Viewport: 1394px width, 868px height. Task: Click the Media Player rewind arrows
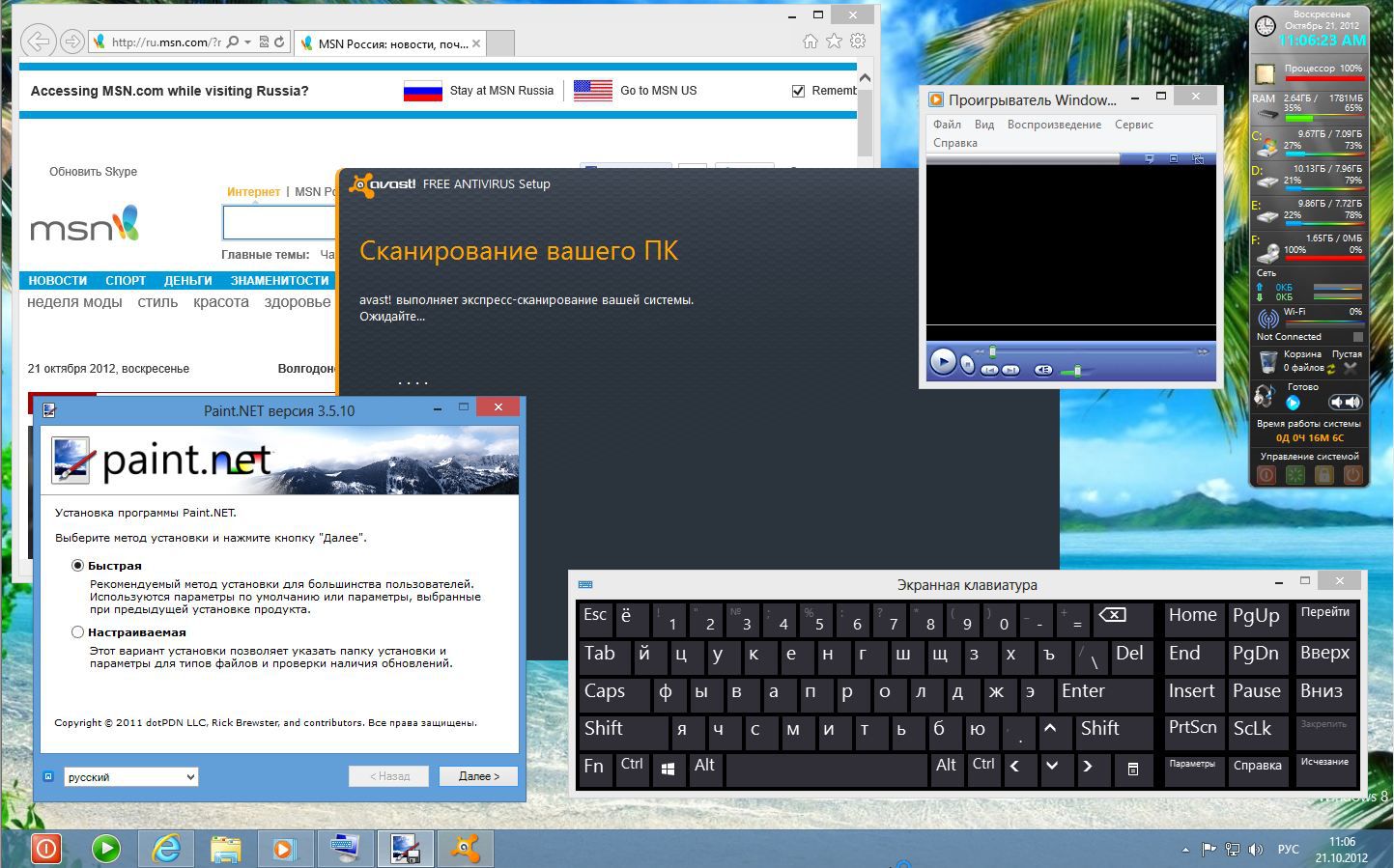pos(979,351)
